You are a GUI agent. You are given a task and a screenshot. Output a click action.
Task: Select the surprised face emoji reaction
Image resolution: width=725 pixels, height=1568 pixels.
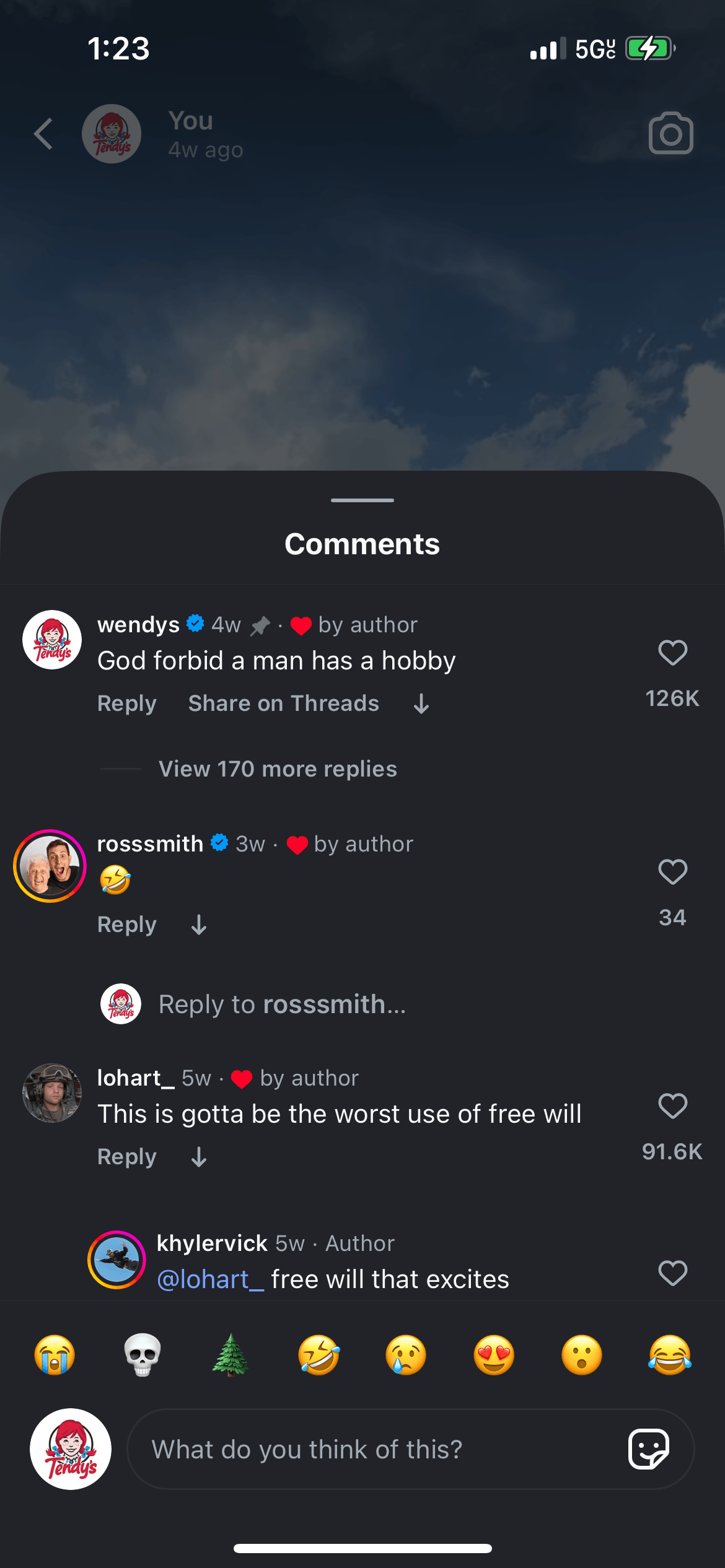(x=582, y=1354)
